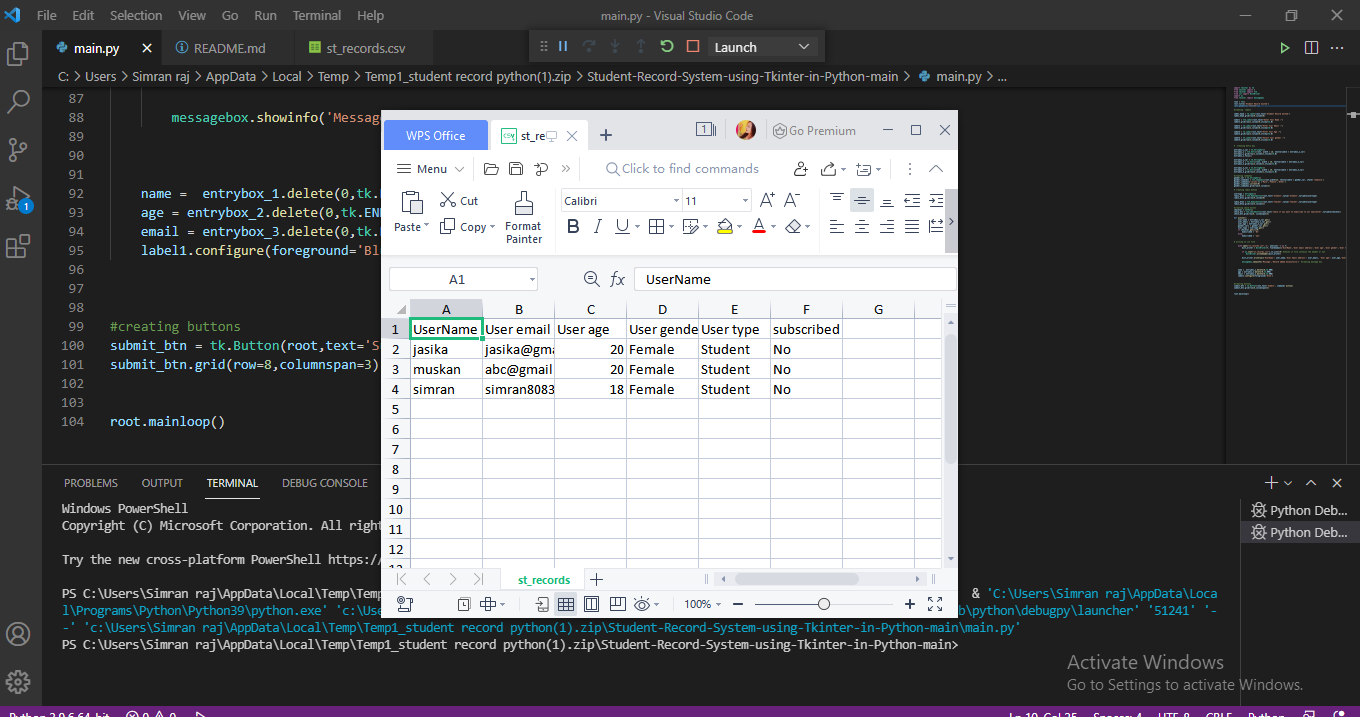1360x717 pixels.
Task: Click the fx insert function icon
Action: click(x=618, y=280)
